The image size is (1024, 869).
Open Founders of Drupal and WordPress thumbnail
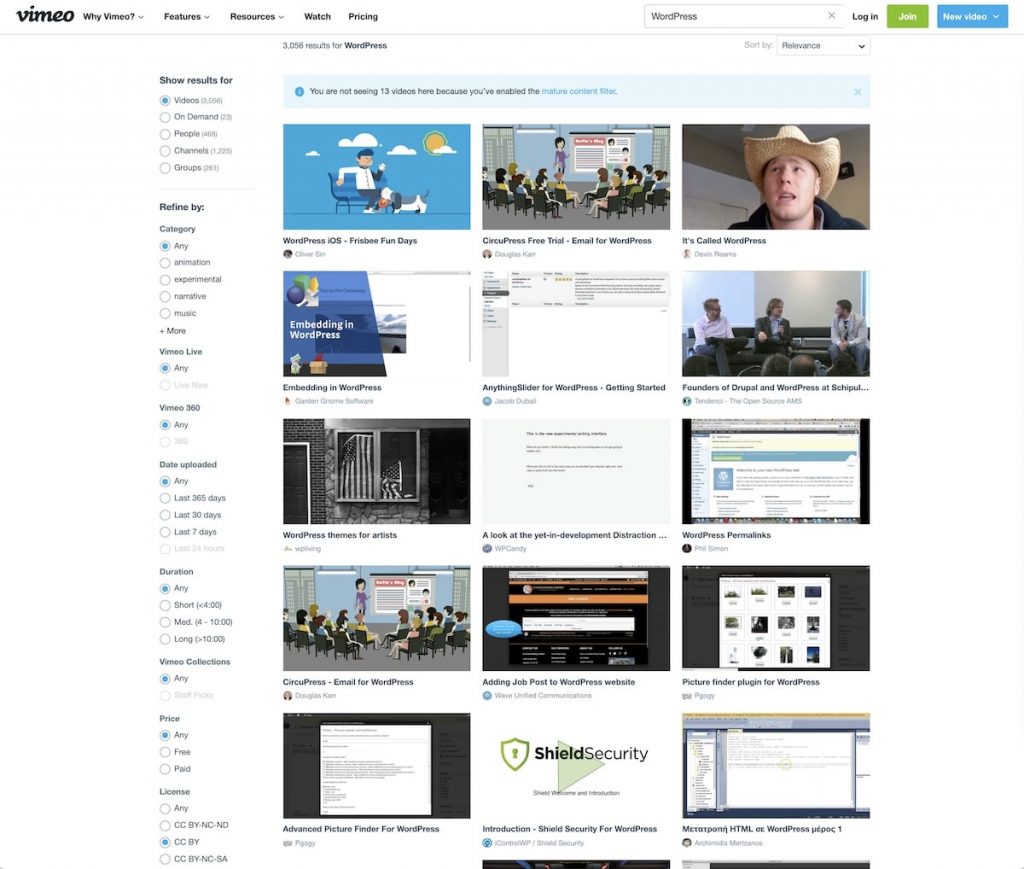point(776,324)
